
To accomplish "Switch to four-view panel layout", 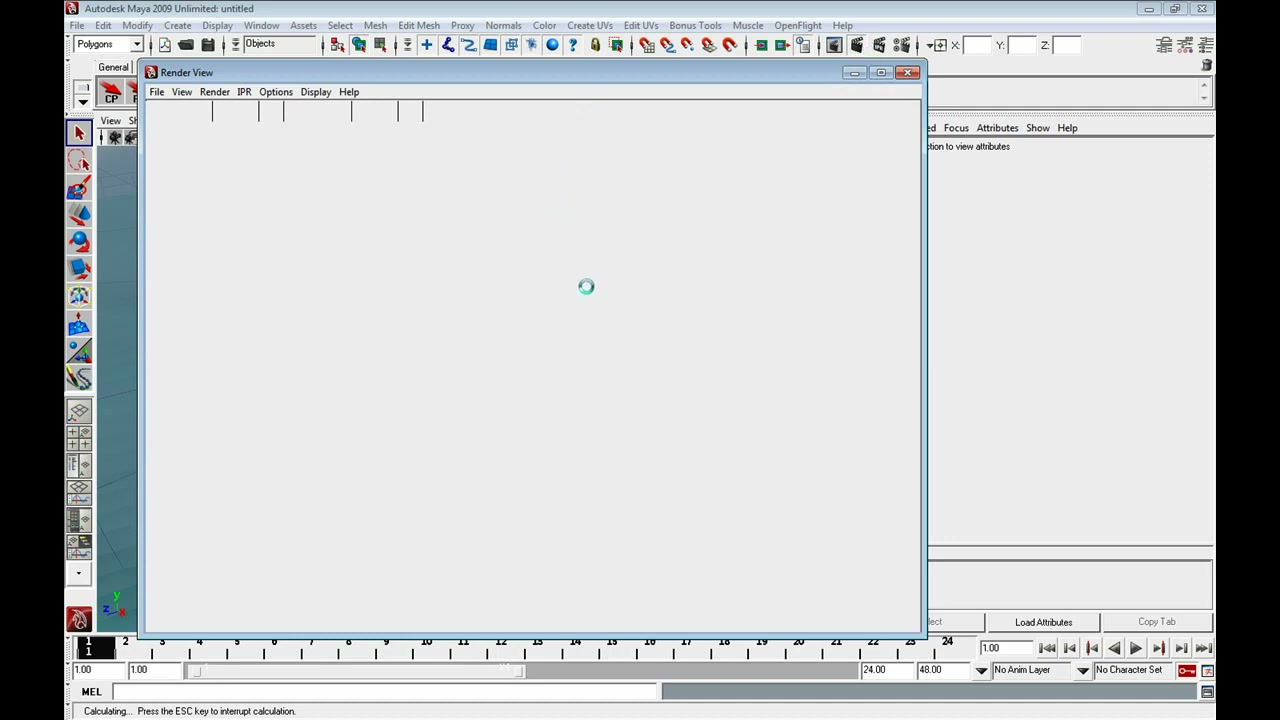I will pos(79,438).
